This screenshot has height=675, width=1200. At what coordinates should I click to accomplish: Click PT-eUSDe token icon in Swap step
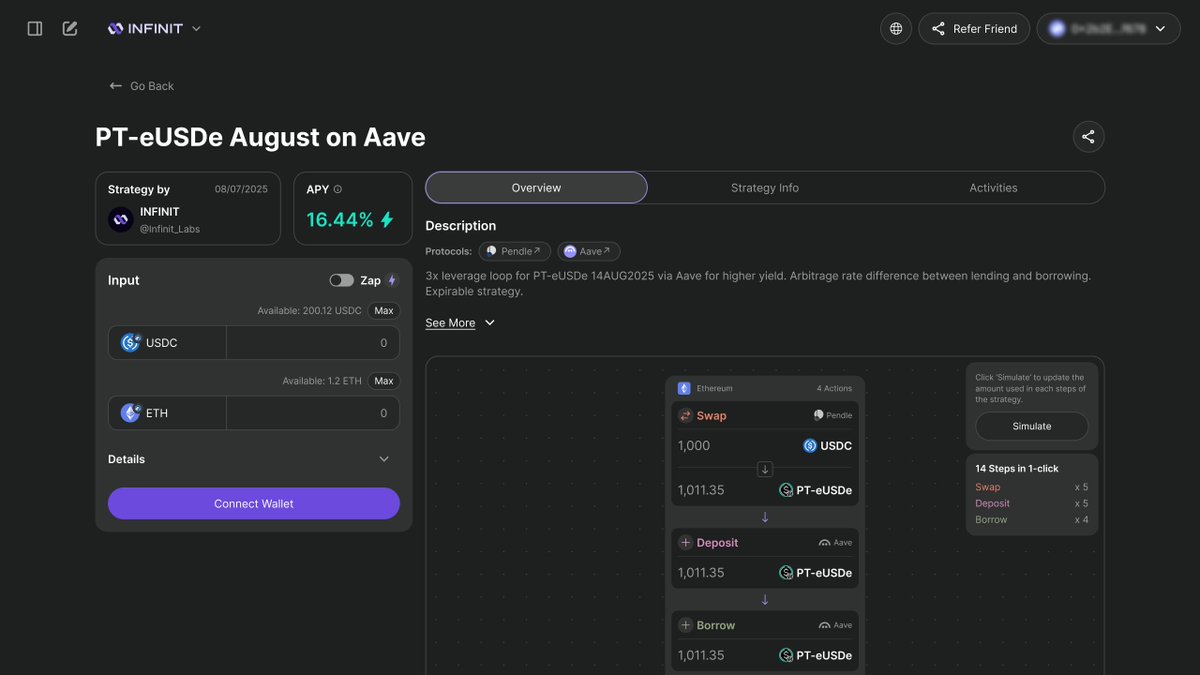[786, 490]
